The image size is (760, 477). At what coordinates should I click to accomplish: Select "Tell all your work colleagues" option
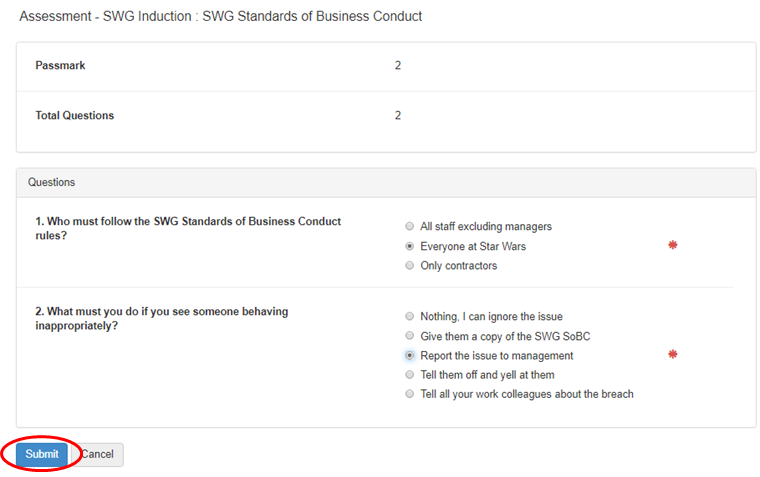click(x=409, y=394)
